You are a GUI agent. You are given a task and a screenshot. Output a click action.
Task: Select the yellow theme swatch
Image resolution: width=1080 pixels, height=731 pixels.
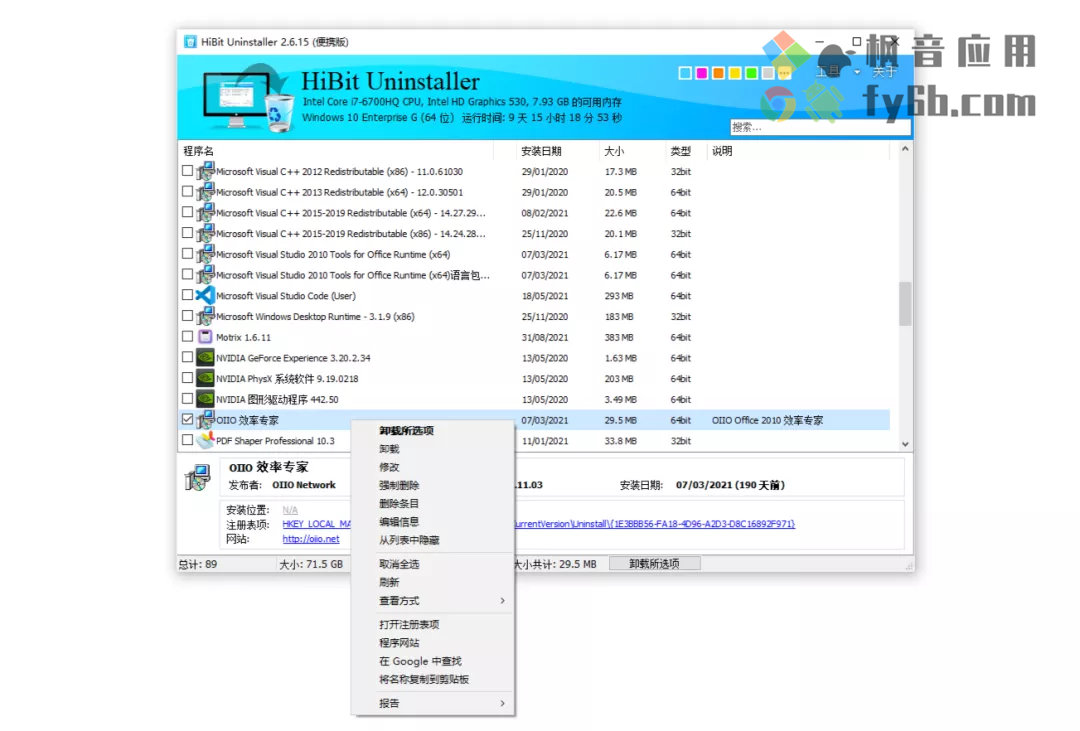point(734,73)
